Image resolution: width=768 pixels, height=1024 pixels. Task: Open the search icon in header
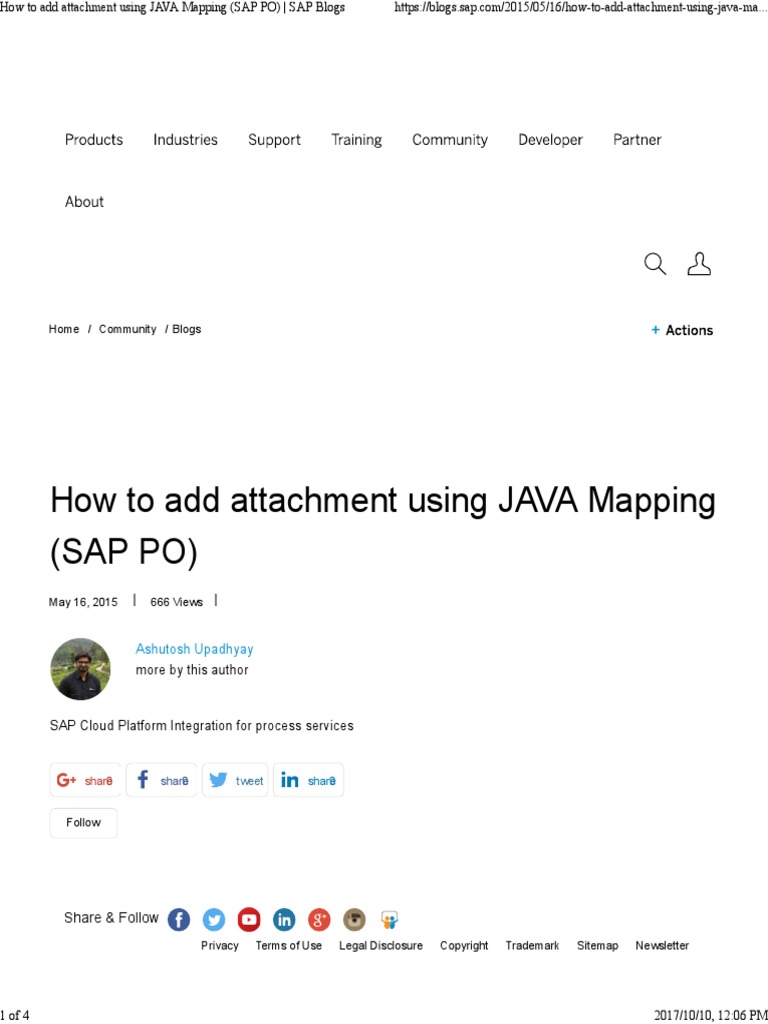tap(655, 264)
